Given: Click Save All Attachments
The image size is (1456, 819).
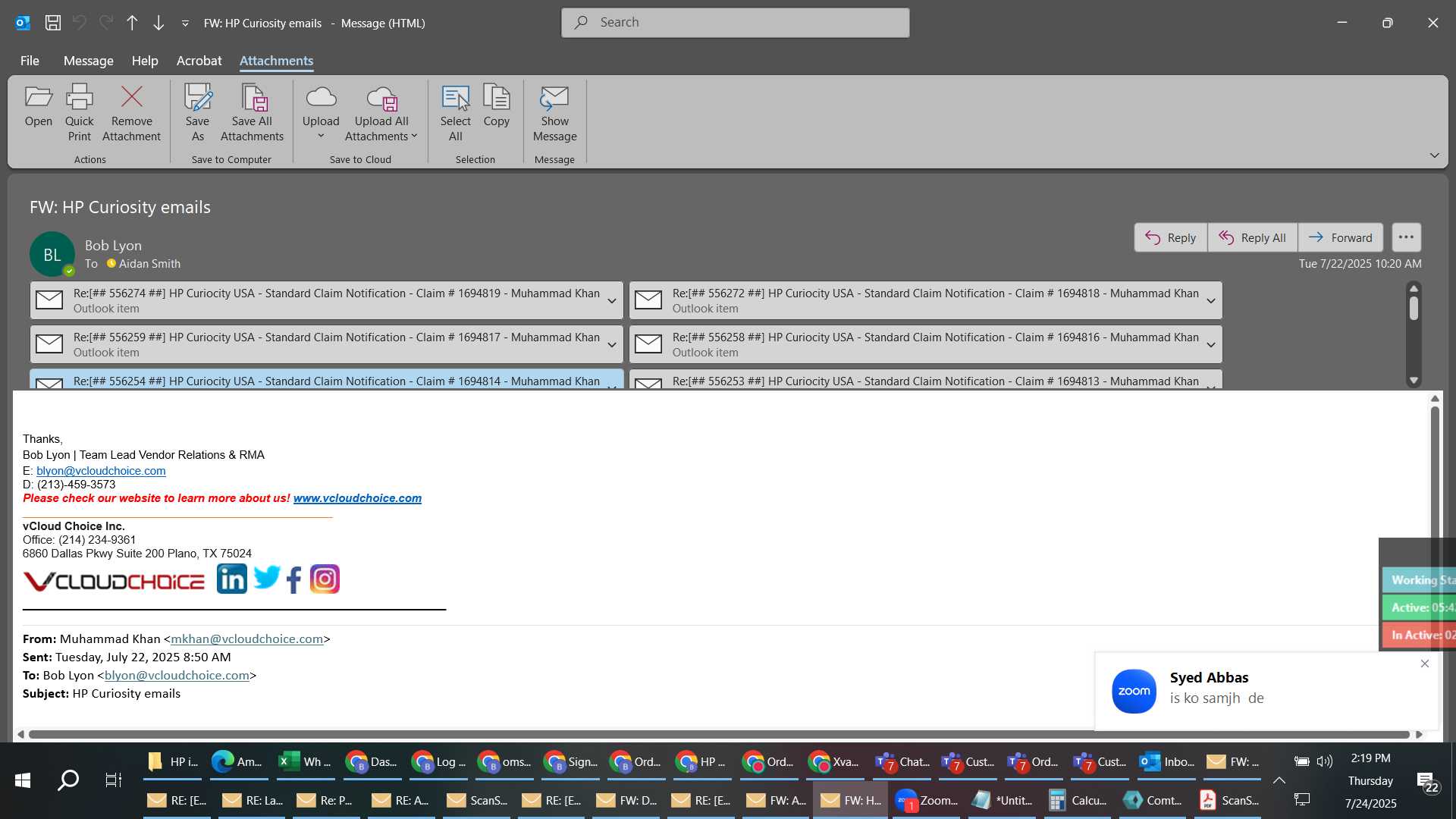Looking at the screenshot, I should click(x=252, y=112).
